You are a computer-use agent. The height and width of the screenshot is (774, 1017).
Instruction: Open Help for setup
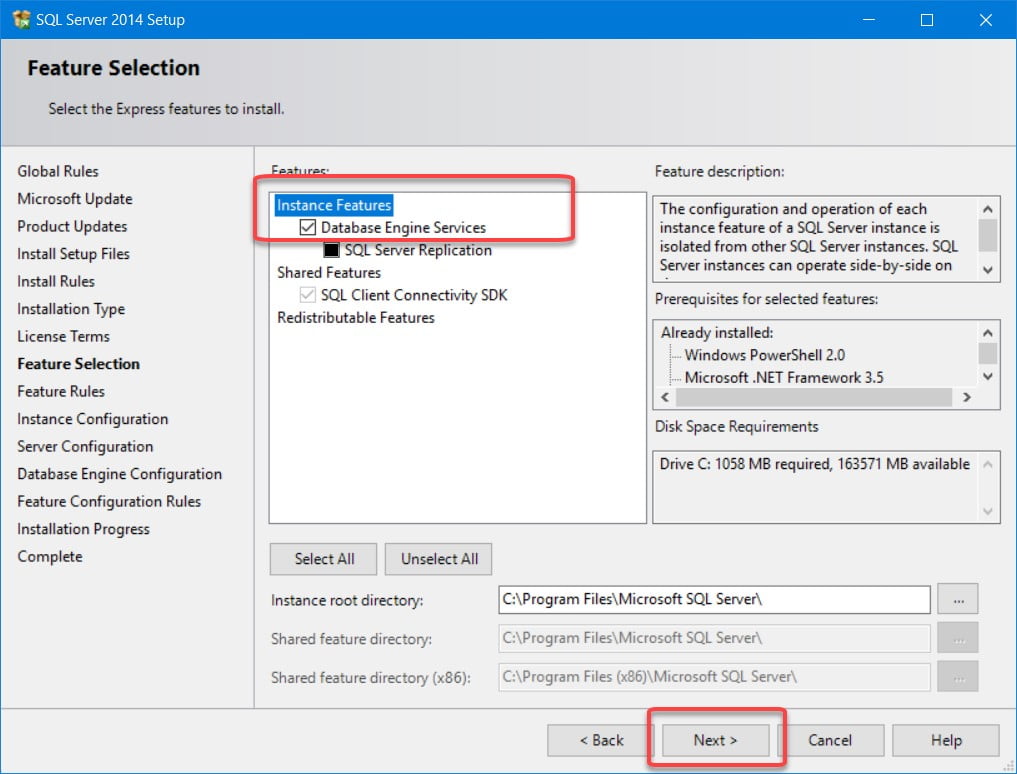pos(946,740)
